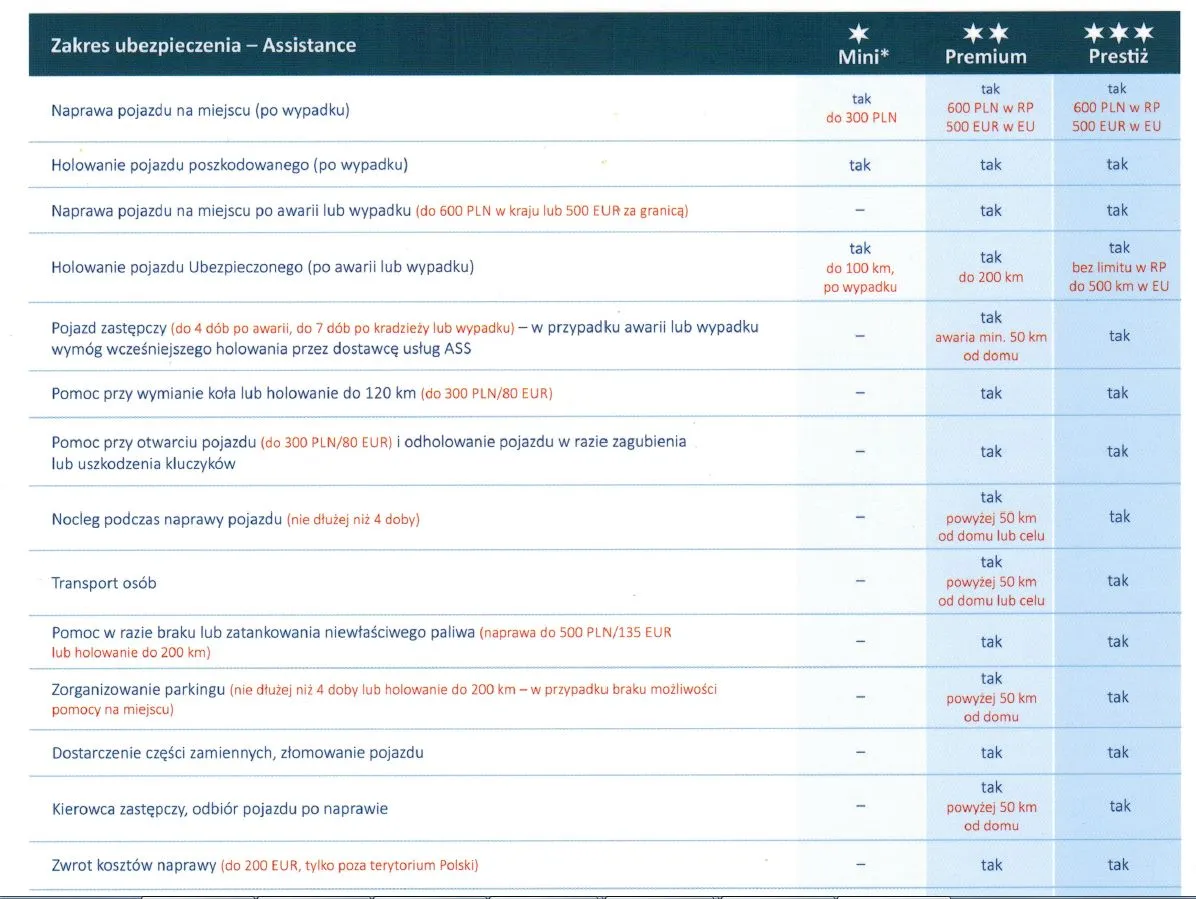This screenshot has height=899, width=1196.
Task: Click the 'Zakres ubezpieczenia – Assistance' table title
Action: coord(203,45)
